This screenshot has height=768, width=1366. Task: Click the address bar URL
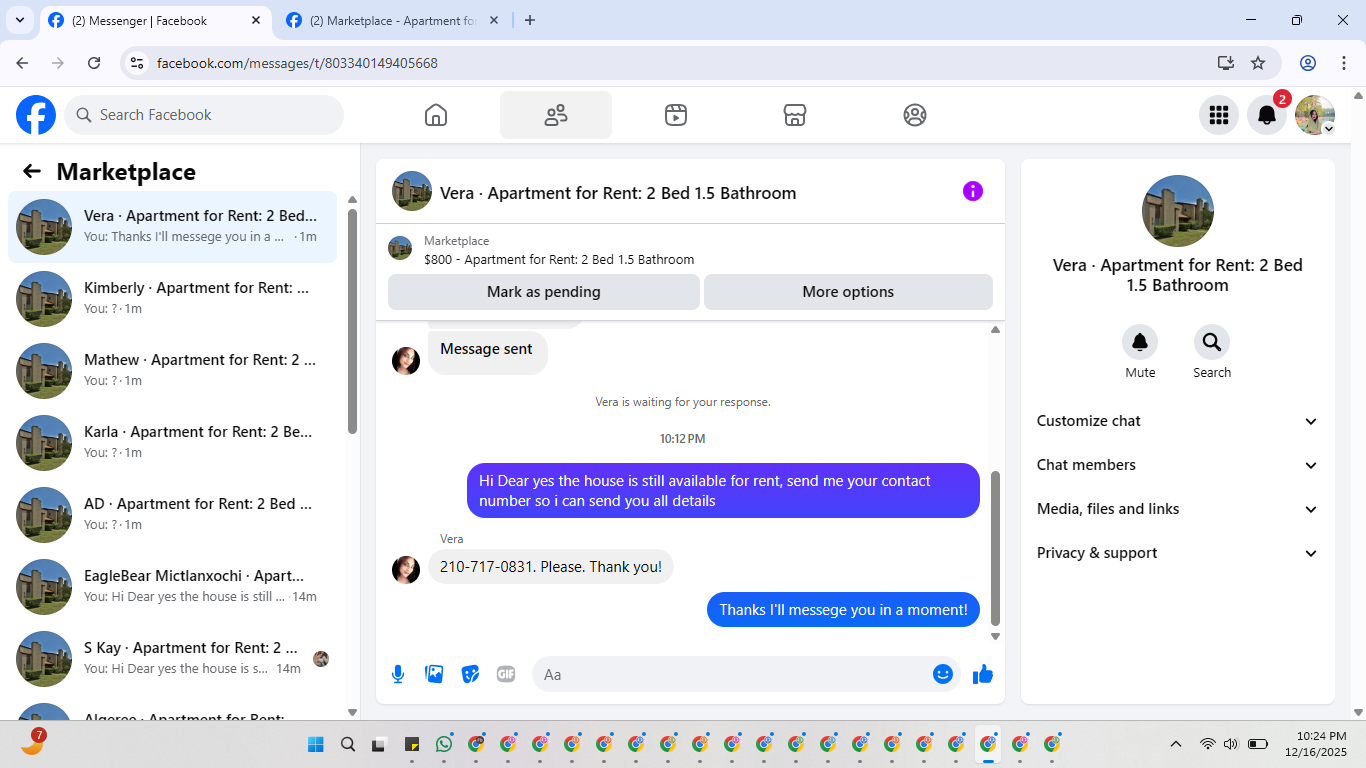pos(297,63)
